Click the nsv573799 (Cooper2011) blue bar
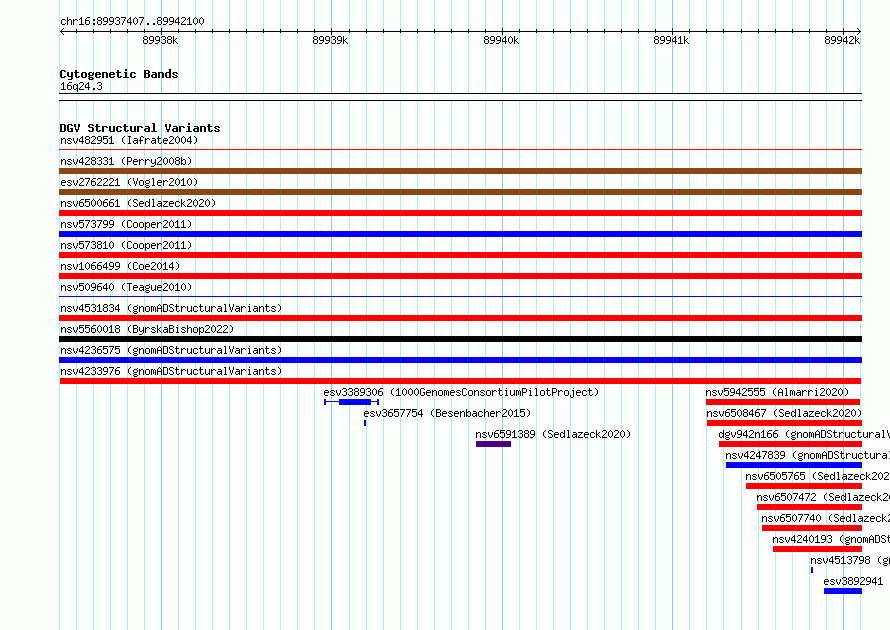The height and width of the screenshot is (630, 890). coord(460,234)
